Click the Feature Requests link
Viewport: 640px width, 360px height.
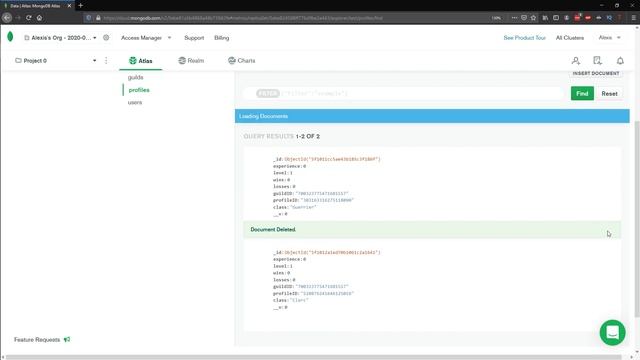pos(37,340)
